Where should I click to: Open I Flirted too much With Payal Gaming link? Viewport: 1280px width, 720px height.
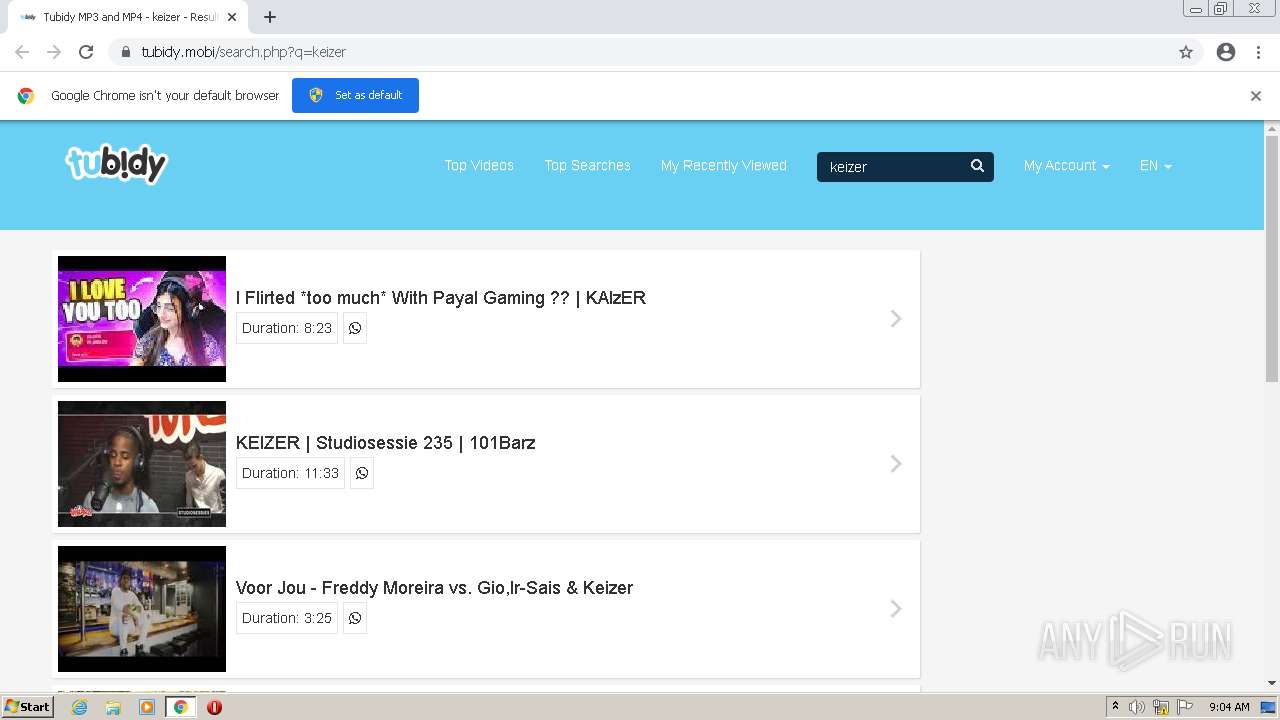pyautogui.click(x=441, y=298)
